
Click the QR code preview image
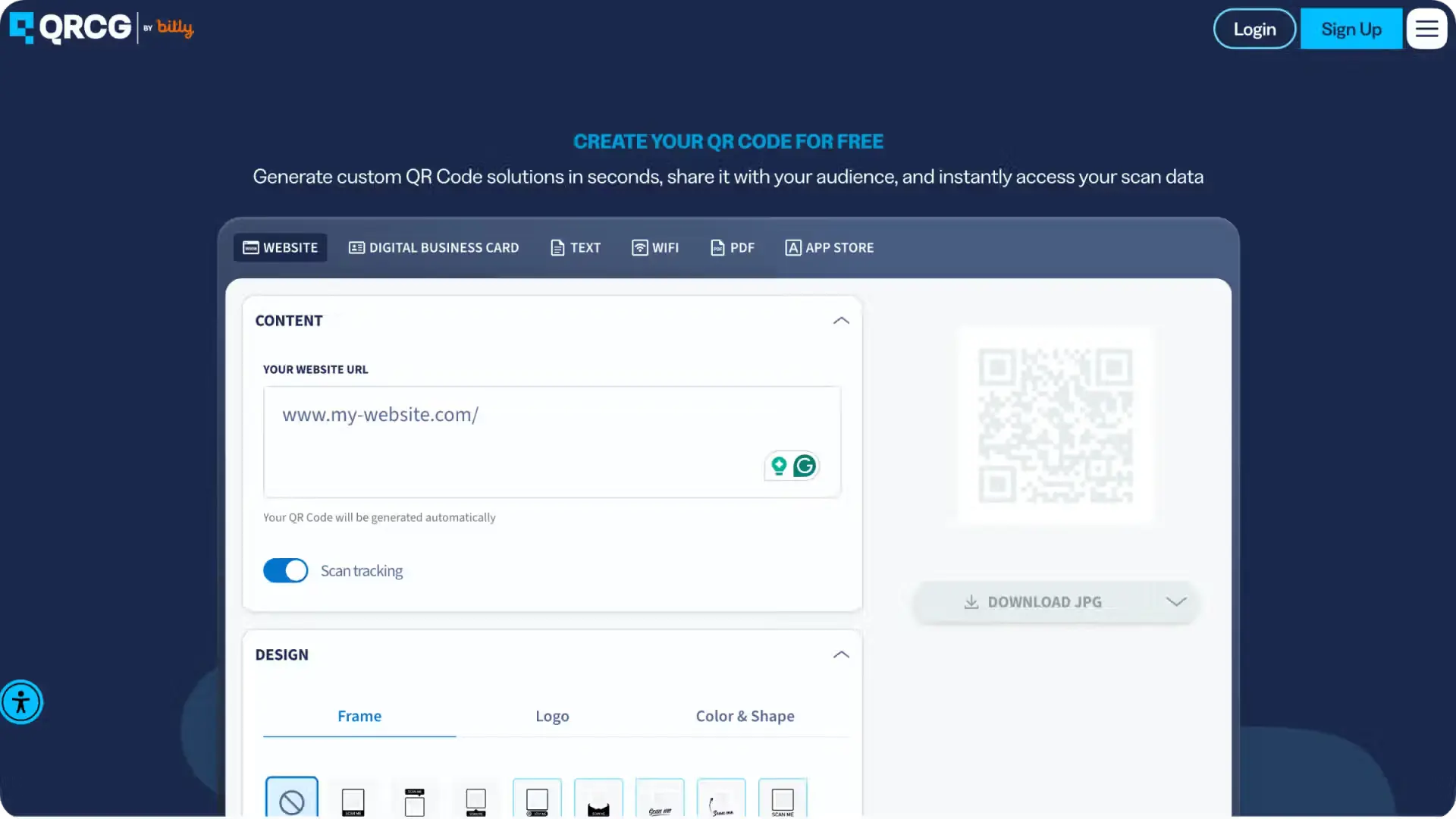(1056, 425)
